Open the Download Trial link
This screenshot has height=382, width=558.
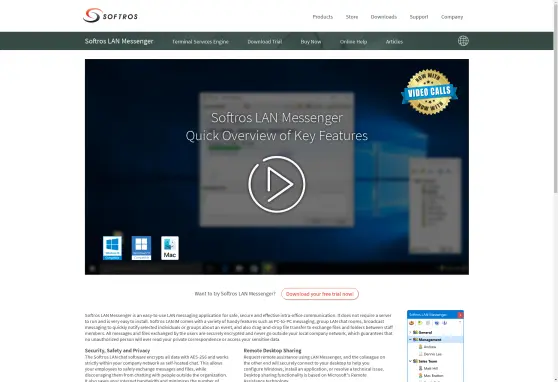click(264, 42)
